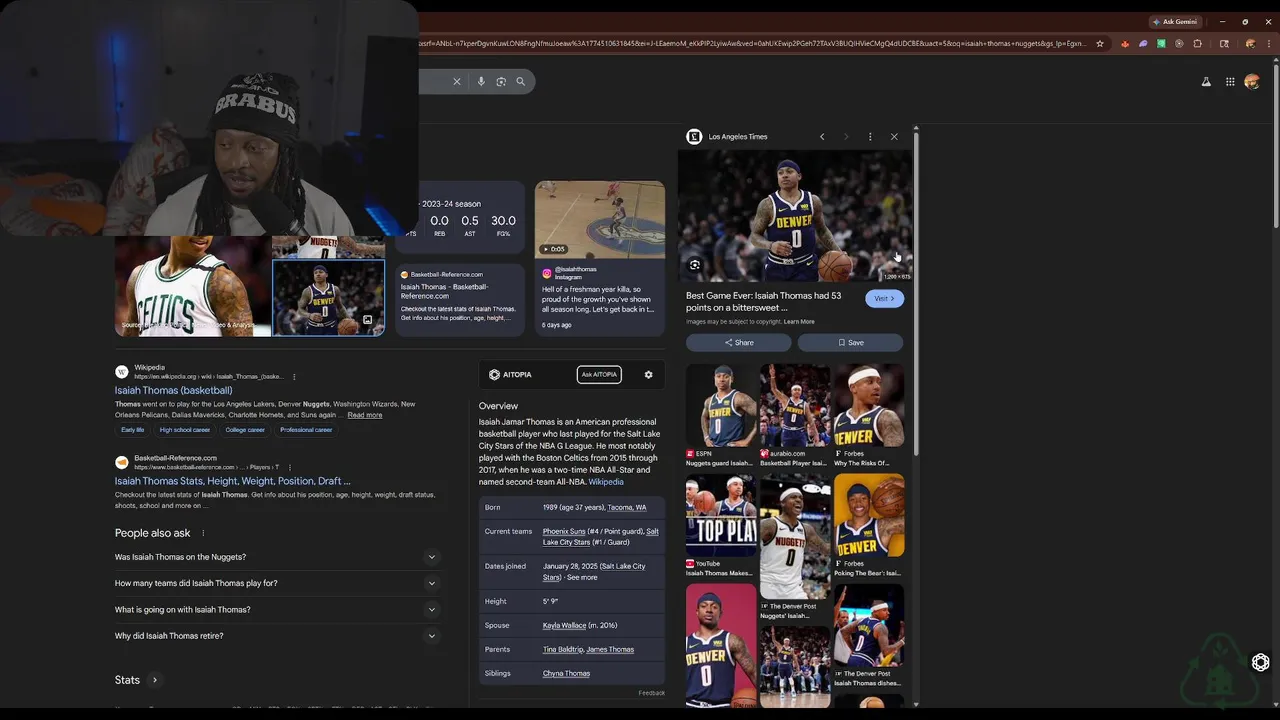The image size is (1280, 720).
Task: Select the Early life chip
Action: tap(133, 430)
